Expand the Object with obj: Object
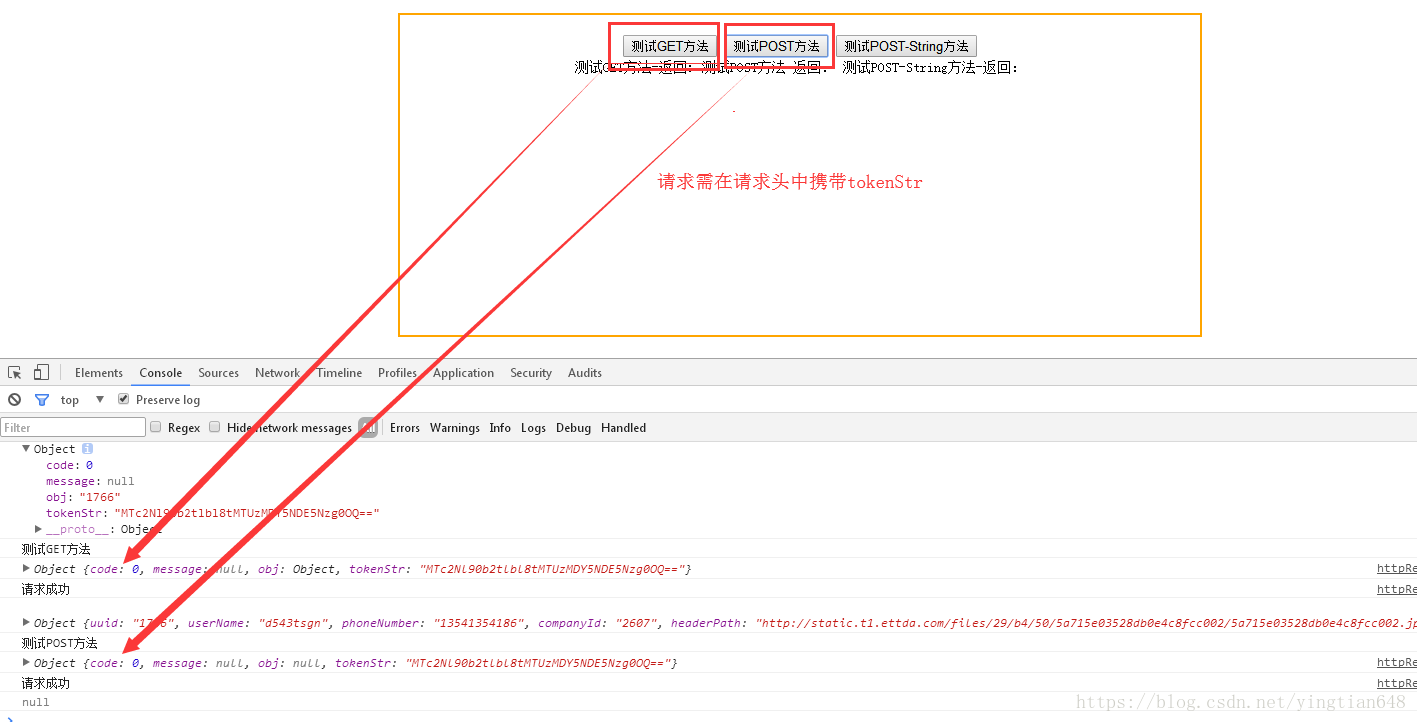 (x=27, y=568)
